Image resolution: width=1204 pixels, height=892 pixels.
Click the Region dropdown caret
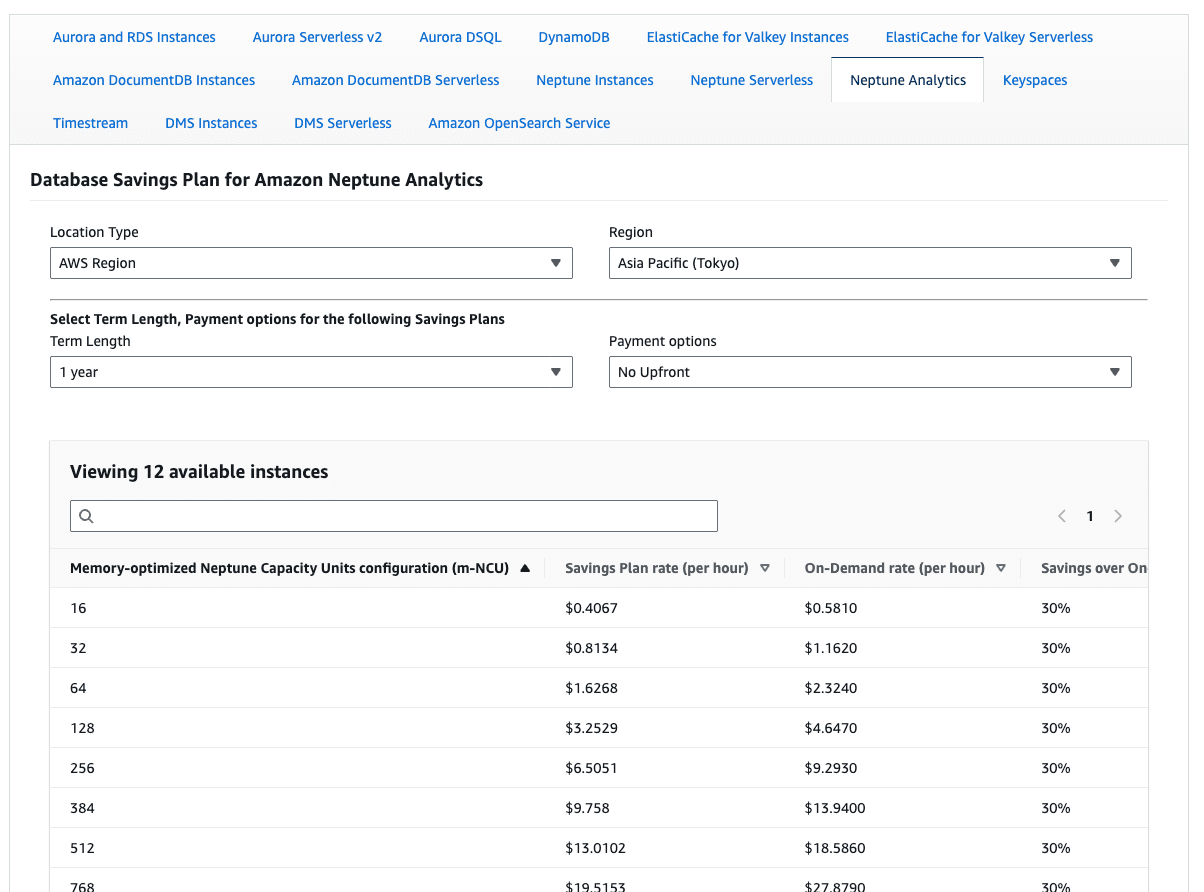[x=1114, y=263]
